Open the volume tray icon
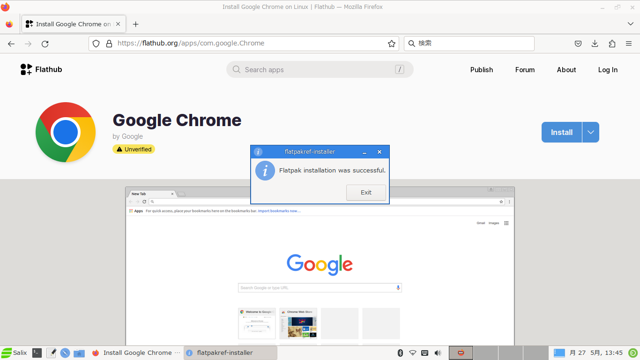640x360 pixels. click(438, 353)
